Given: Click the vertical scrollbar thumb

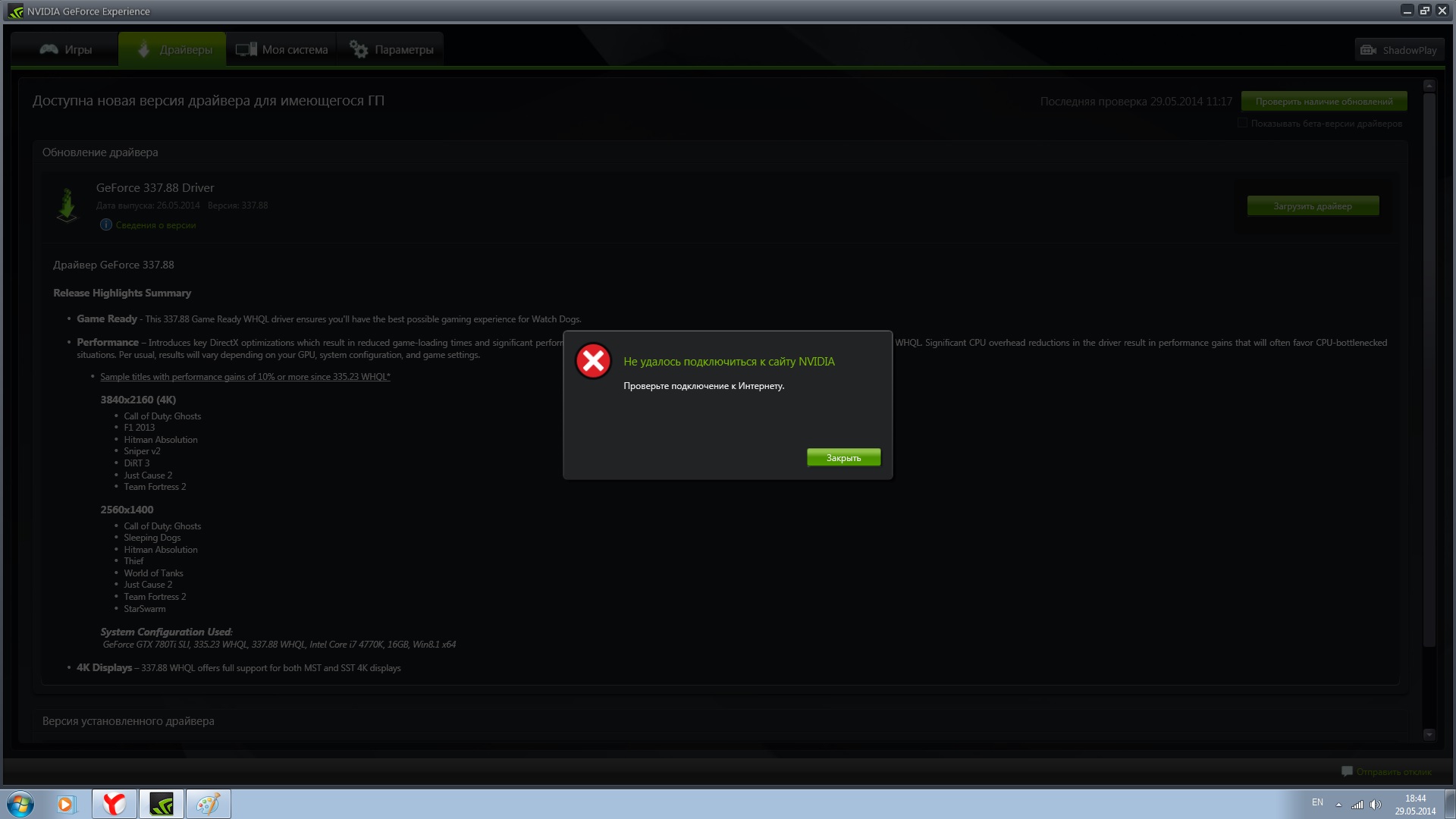Looking at the screenshot, I should pos(1429,370).
